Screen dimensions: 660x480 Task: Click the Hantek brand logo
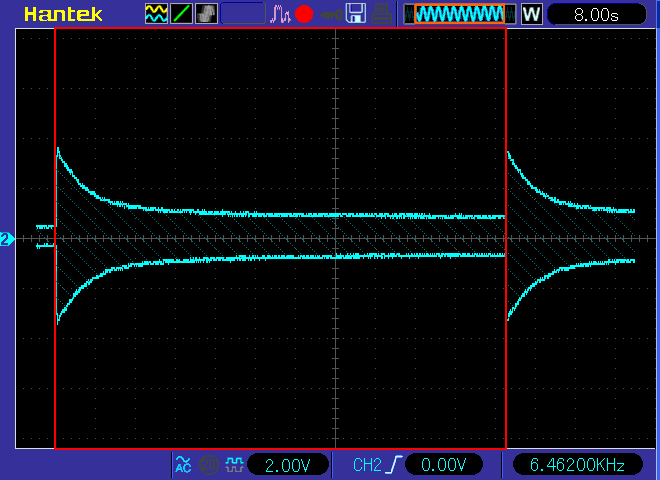tap(64, 15)
